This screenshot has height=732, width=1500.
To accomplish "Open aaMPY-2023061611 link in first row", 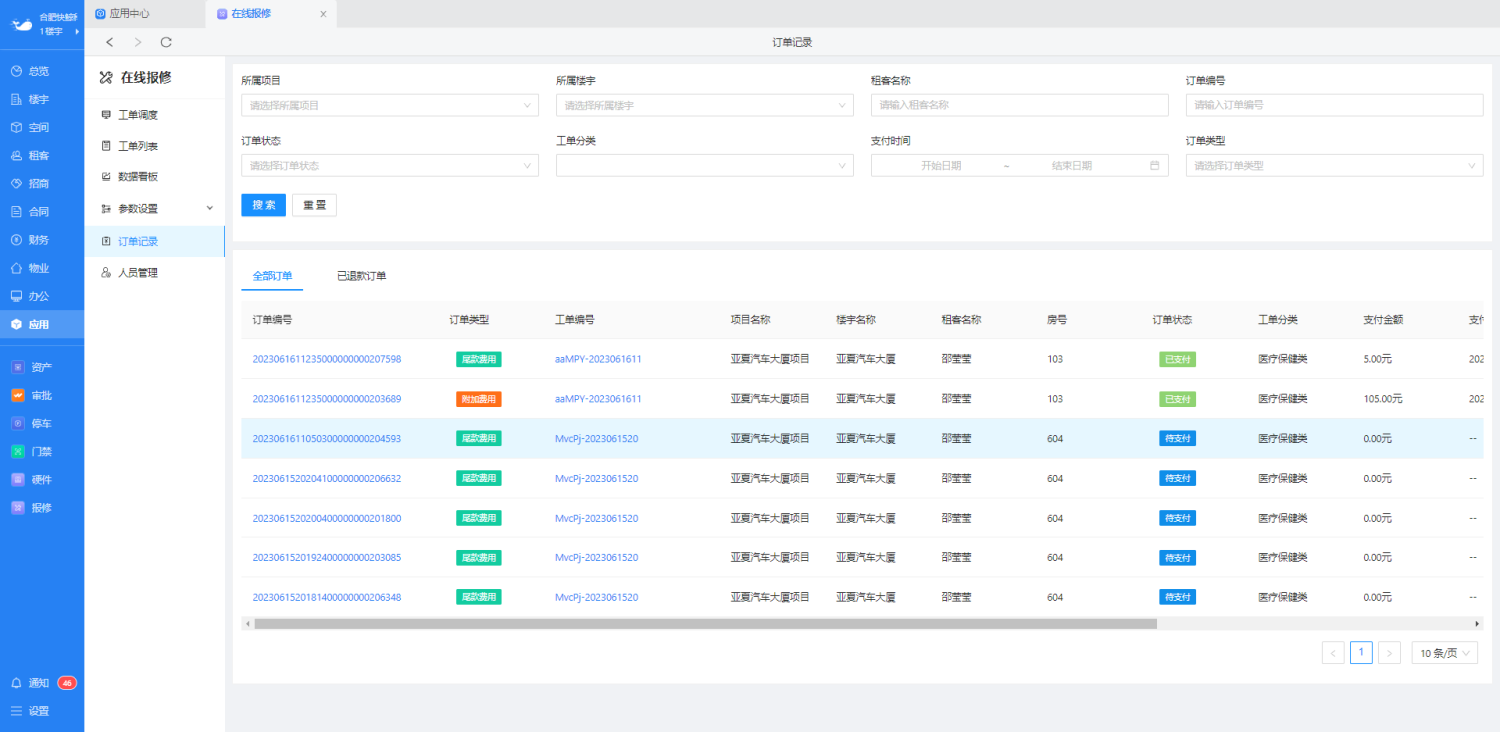I will [598, 359].
